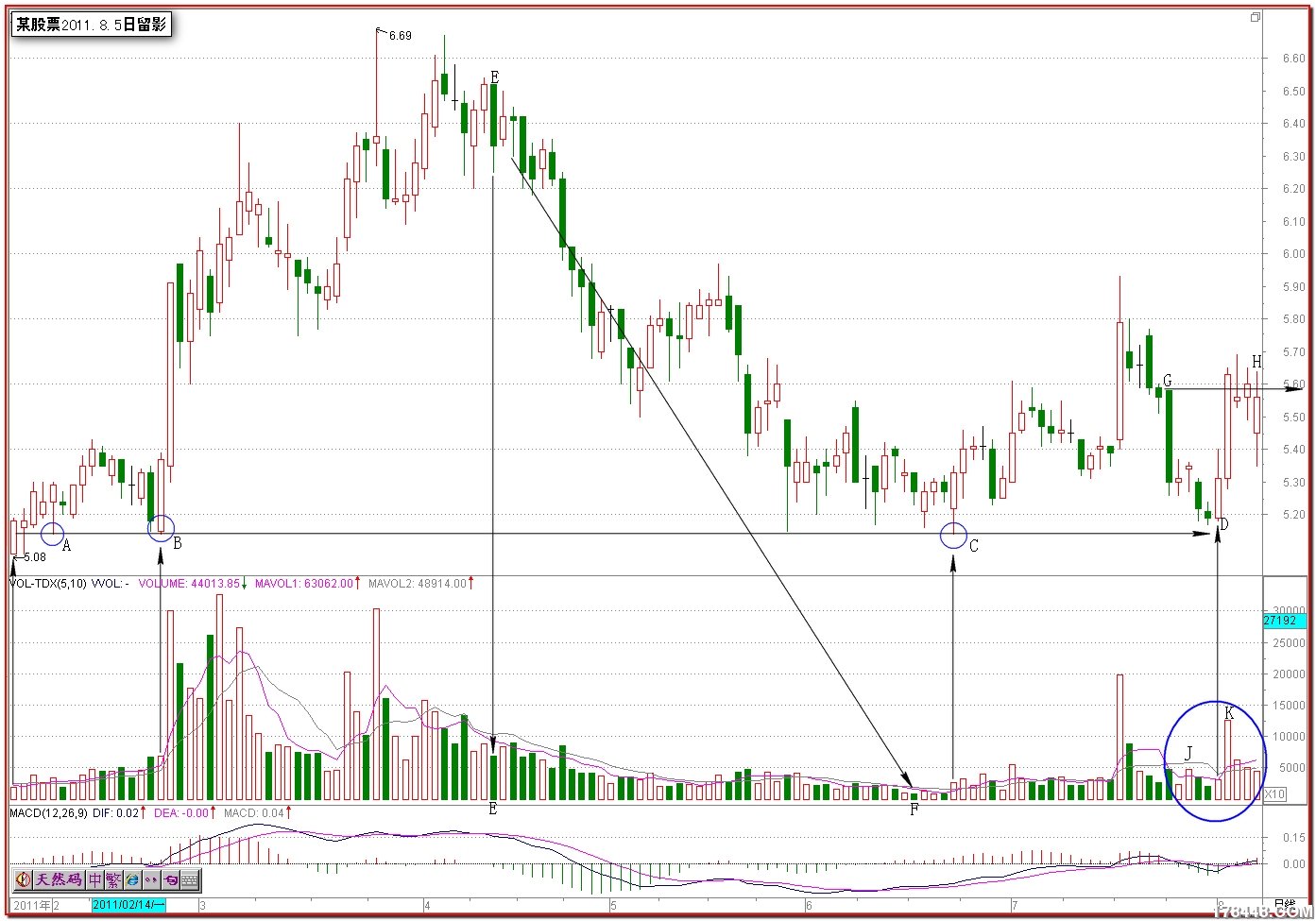1316x921 pixels.
Task: Click the chart title 某股票2011.8.5日留影
Action: [x=91, y=25]
